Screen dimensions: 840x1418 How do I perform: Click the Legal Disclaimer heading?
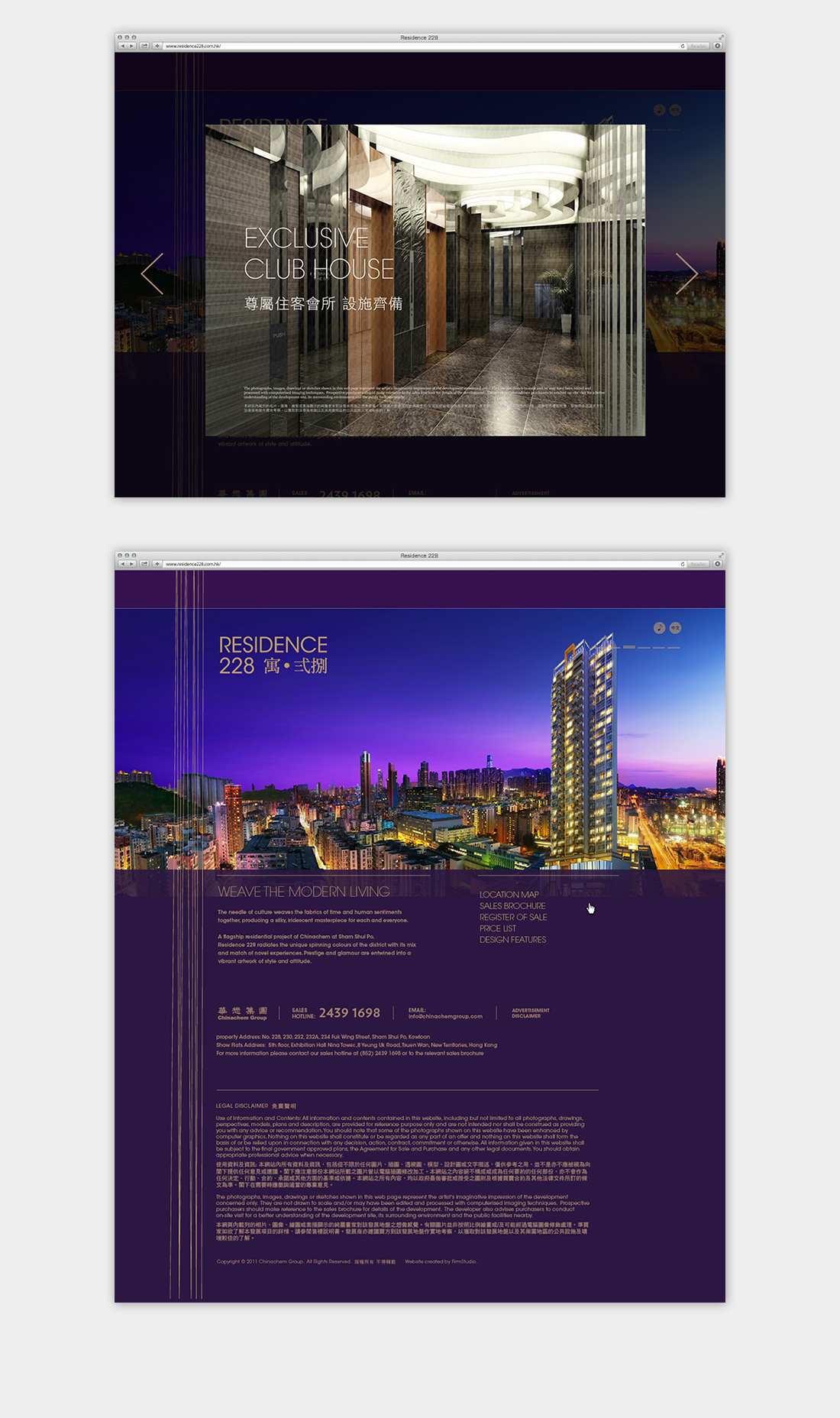point(256,1106)
